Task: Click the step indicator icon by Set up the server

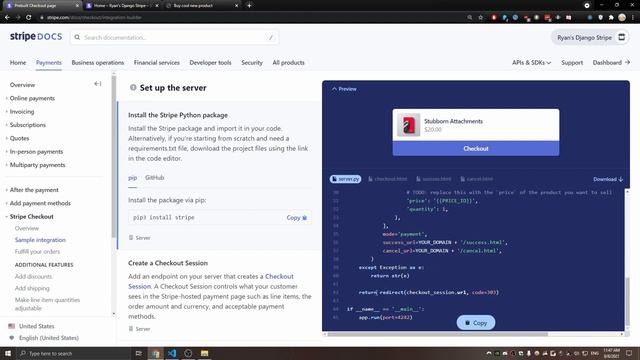Action: [133, 87]
